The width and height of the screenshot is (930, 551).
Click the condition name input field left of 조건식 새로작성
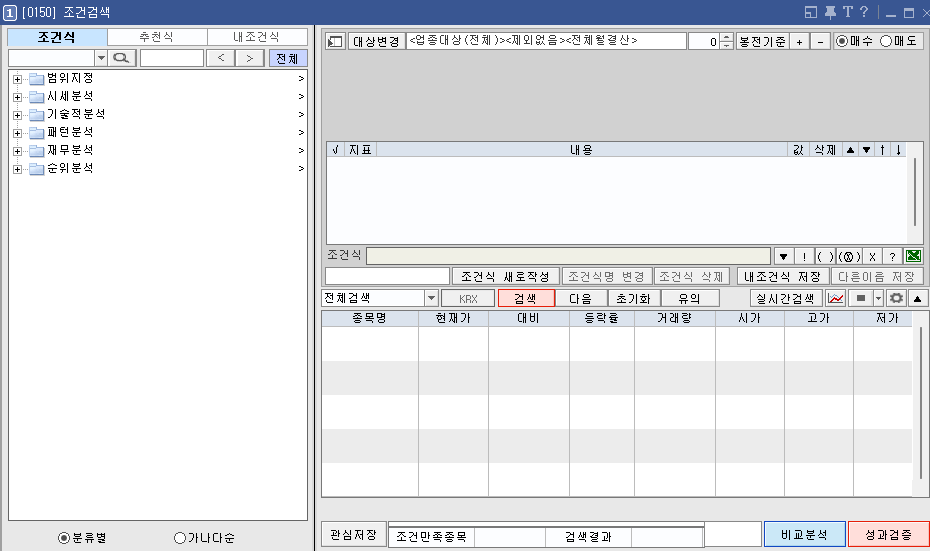coord(387,276)
